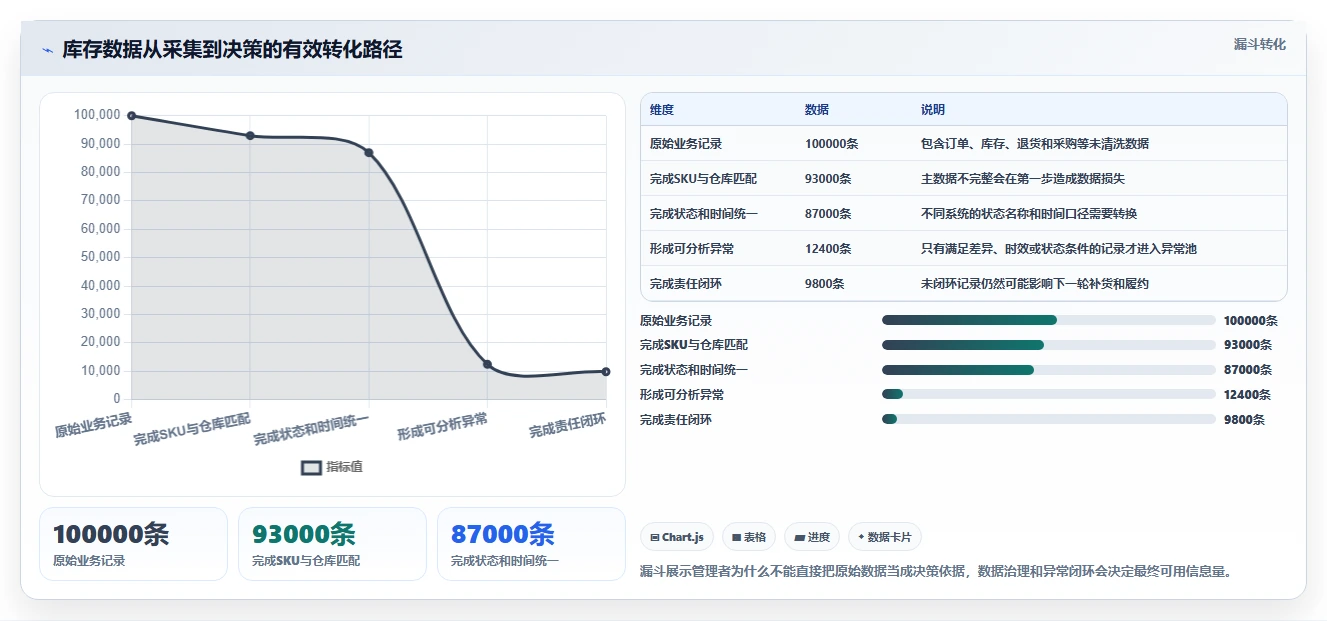The height and width of the screenshot is (621, 1327).
Task: Click the 完成责任闭环 x-axis label on the chart
Action: [567, 425]
